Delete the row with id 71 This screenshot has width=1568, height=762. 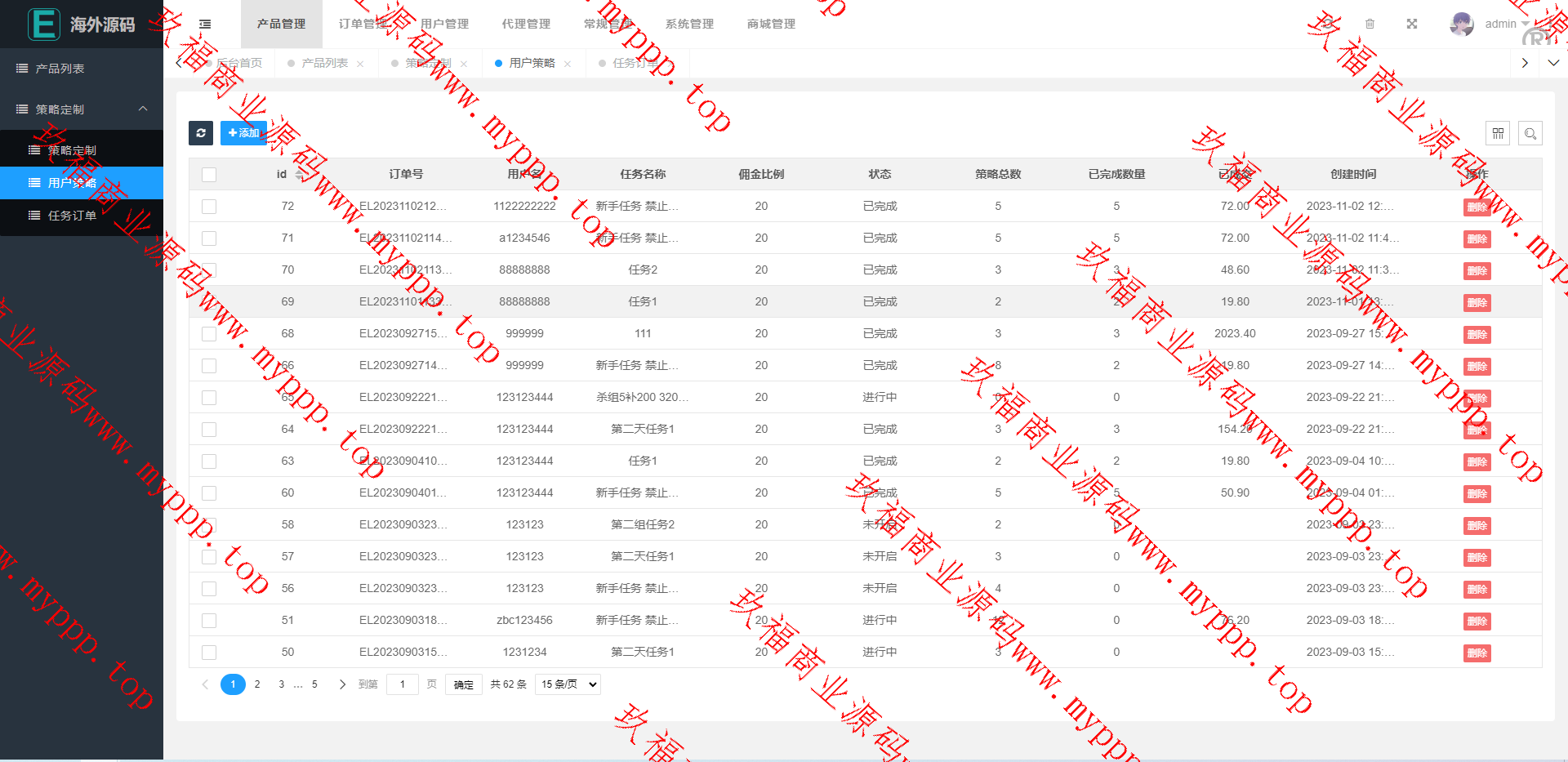pos(1477,239)
